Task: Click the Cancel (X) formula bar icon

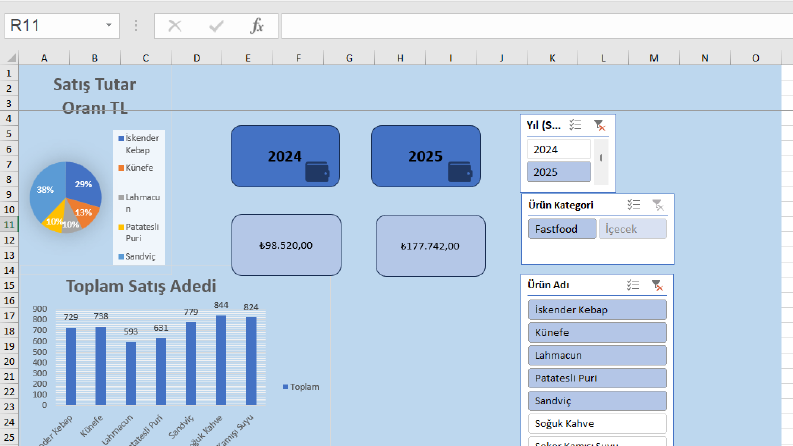Action: 175,26
